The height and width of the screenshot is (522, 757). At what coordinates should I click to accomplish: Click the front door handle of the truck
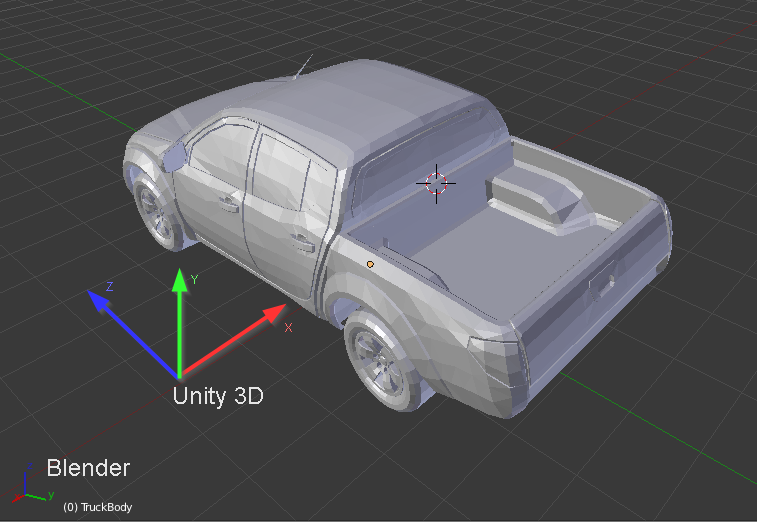coord(229,203)
